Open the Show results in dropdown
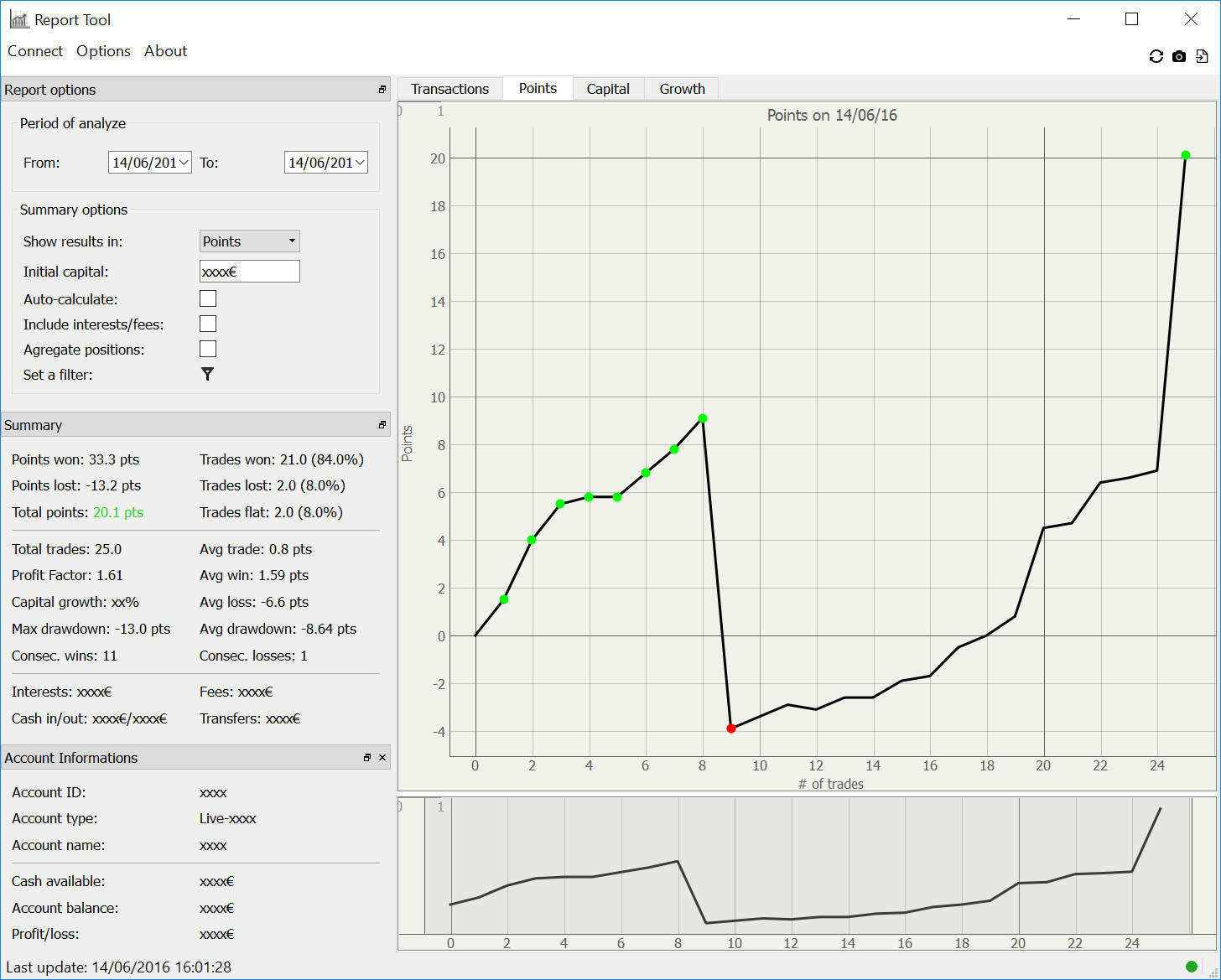The width and height of the screenshot is (1221, 980). click(249, 241)
